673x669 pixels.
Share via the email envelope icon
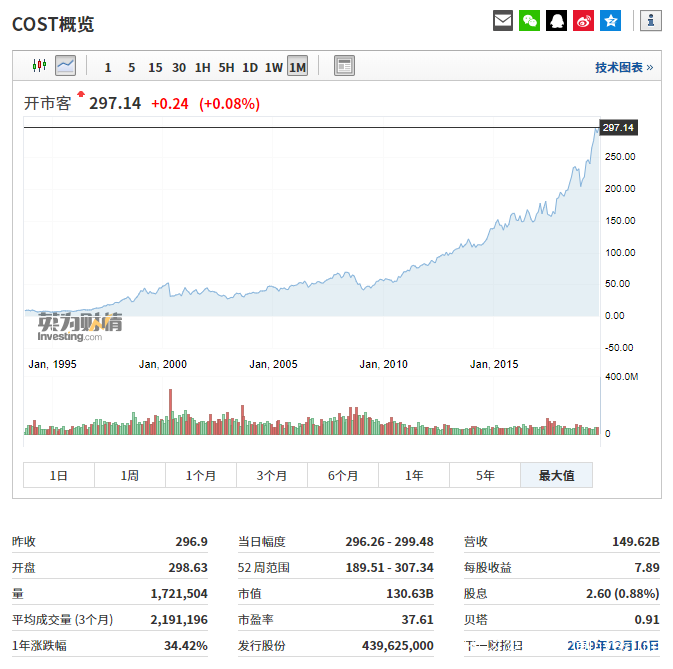click(x=503, y=21)
